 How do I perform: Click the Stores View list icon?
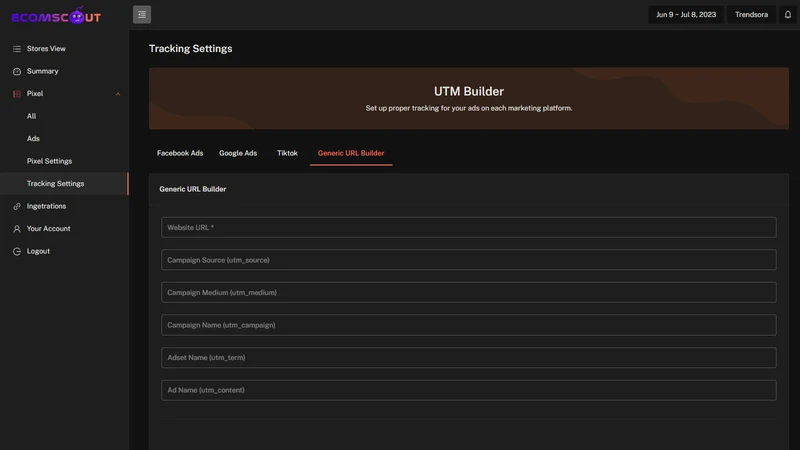17,49
